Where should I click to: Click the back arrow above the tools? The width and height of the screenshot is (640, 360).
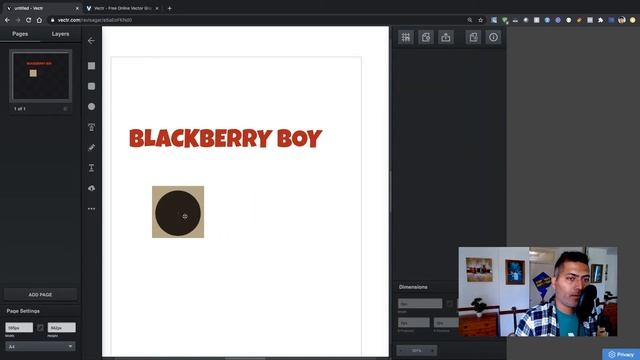[91, 41]
